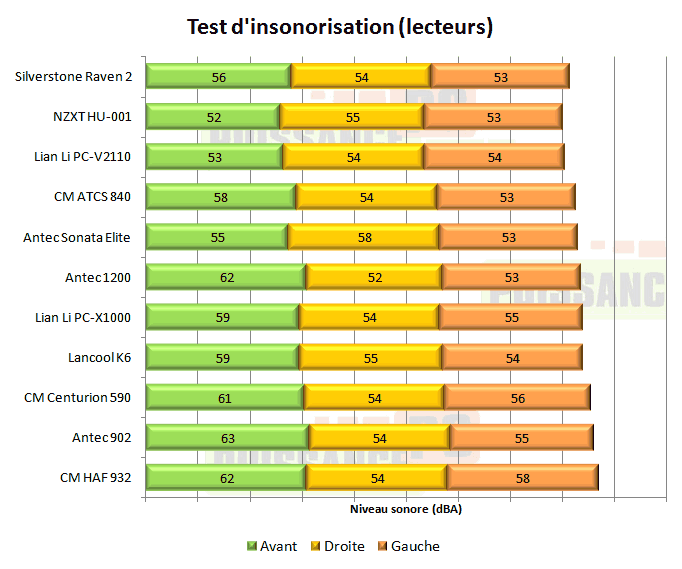This screenshot has width=682, height=569.
Task: Click Antec 902 green bar showing 63
Action: pyautogui.click(x=227, y=436)
